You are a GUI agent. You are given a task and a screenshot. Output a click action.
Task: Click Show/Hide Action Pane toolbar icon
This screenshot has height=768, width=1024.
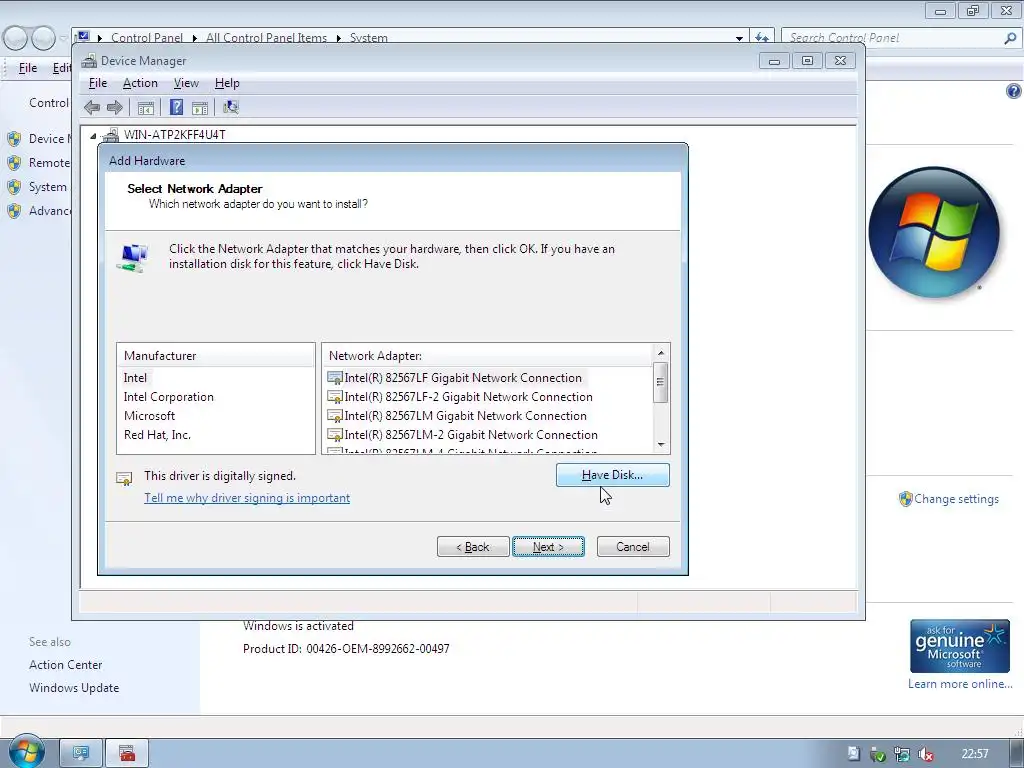tap(200, 108)
